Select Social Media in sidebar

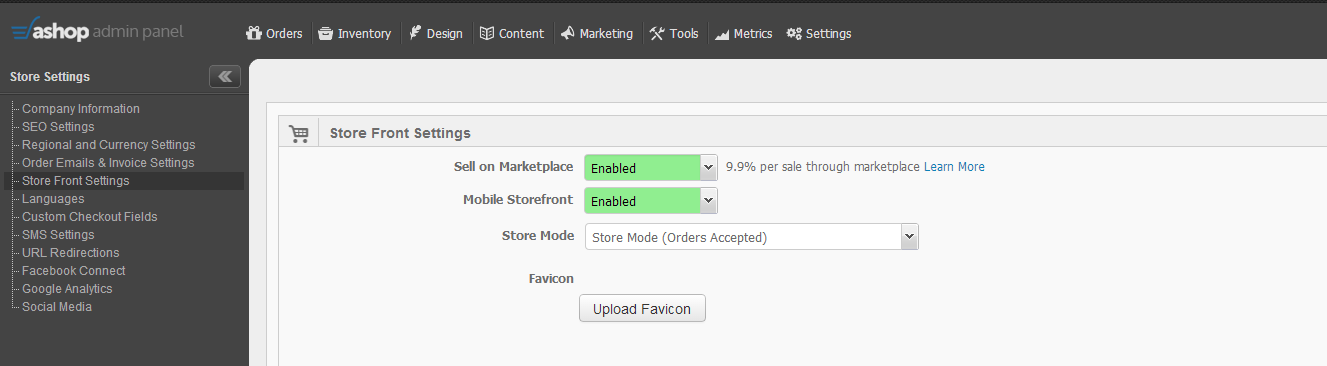[x=57, y=307]
